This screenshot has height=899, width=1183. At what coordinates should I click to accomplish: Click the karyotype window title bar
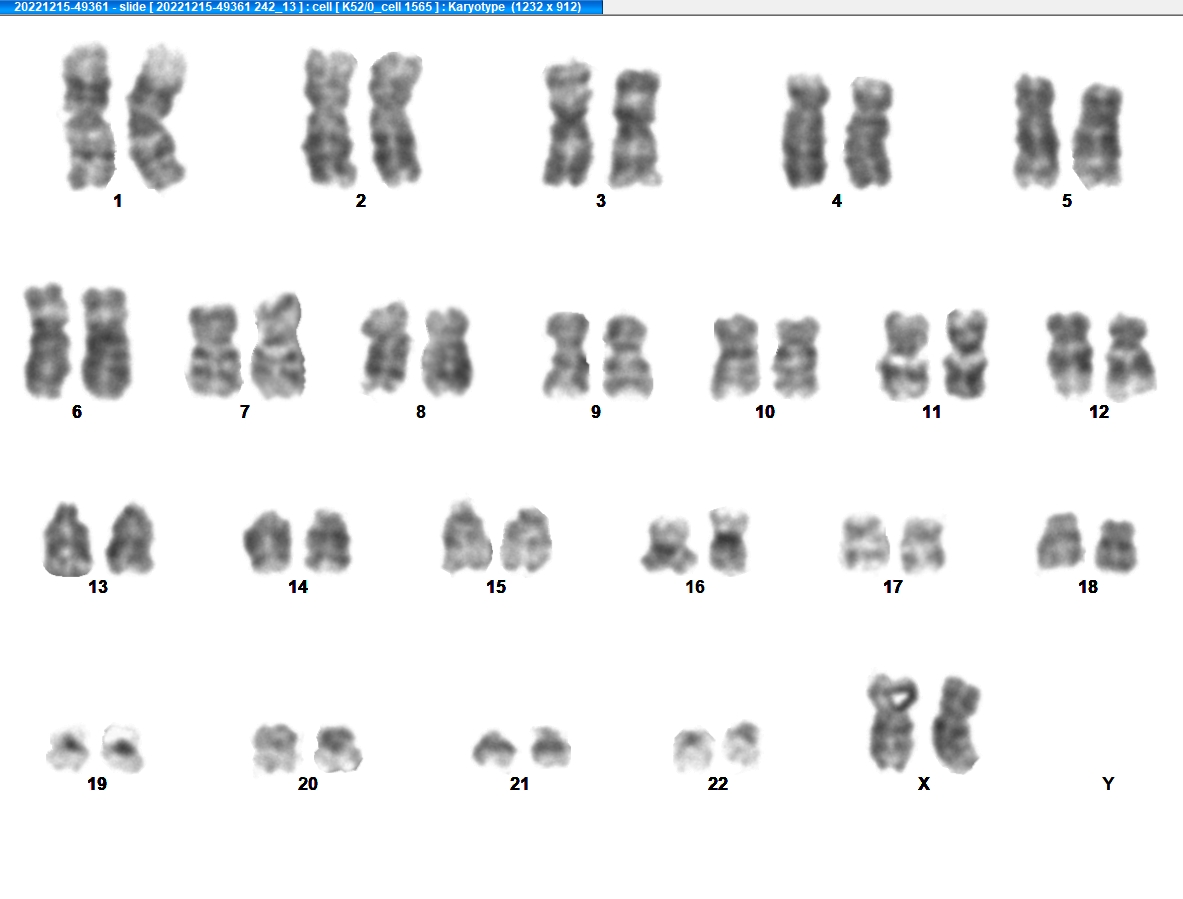coord(301,7)
